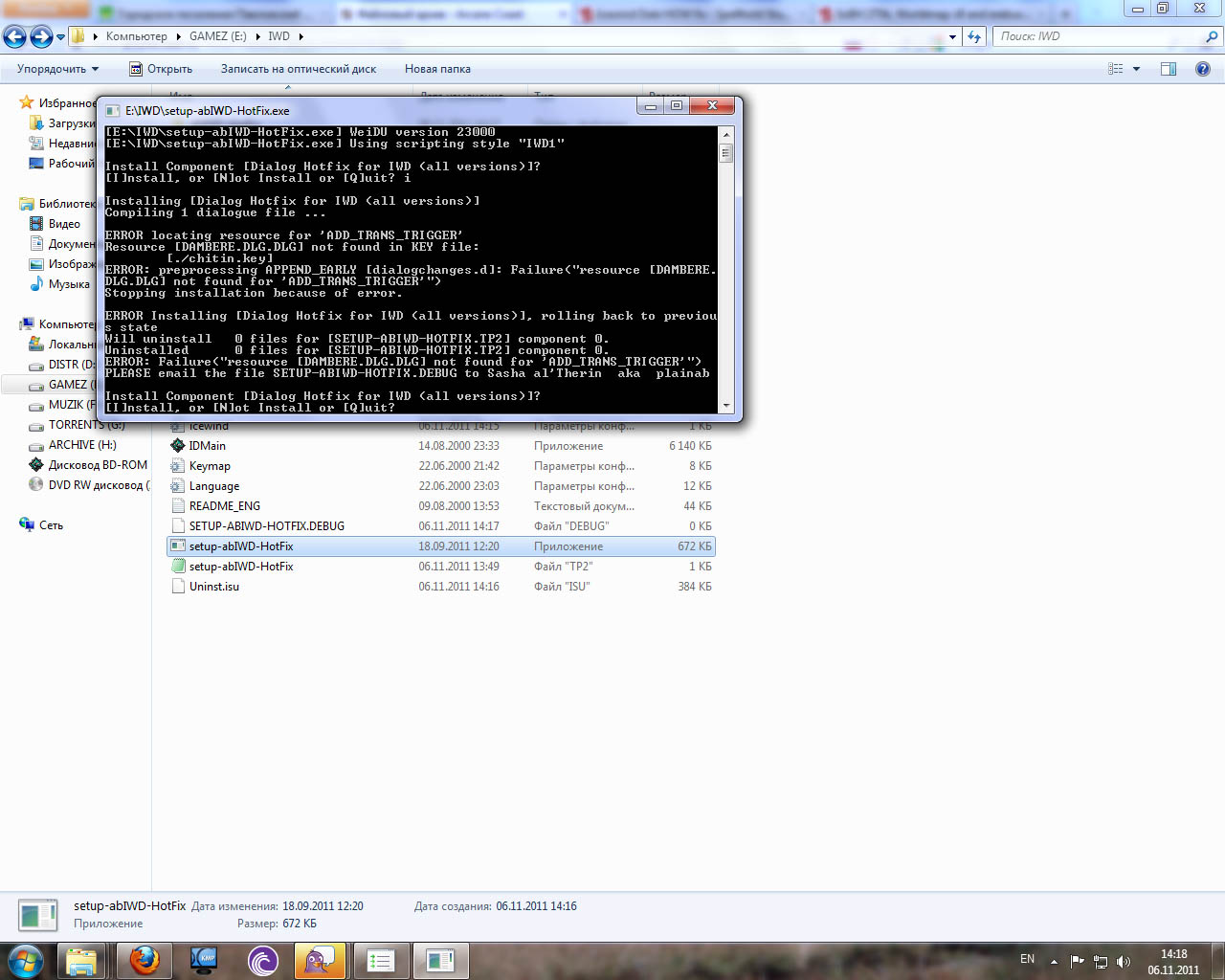Click the search magnifier icon
This screenshot has height=980, width=1225.
[x=1213, y=36]
